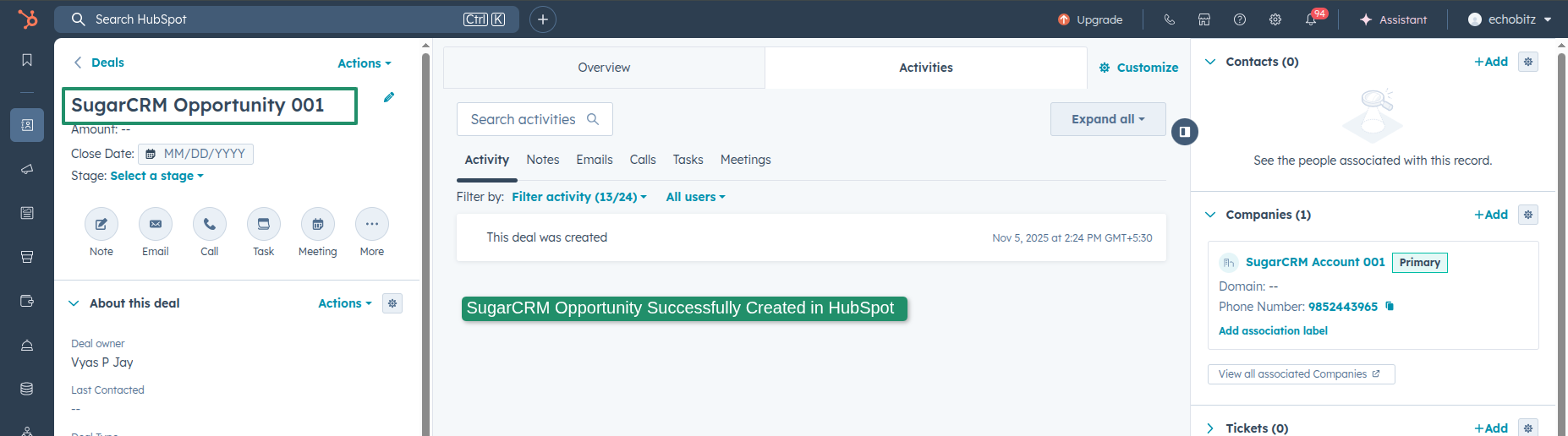Open Companies card settings gear

[x=1528, y=215]
